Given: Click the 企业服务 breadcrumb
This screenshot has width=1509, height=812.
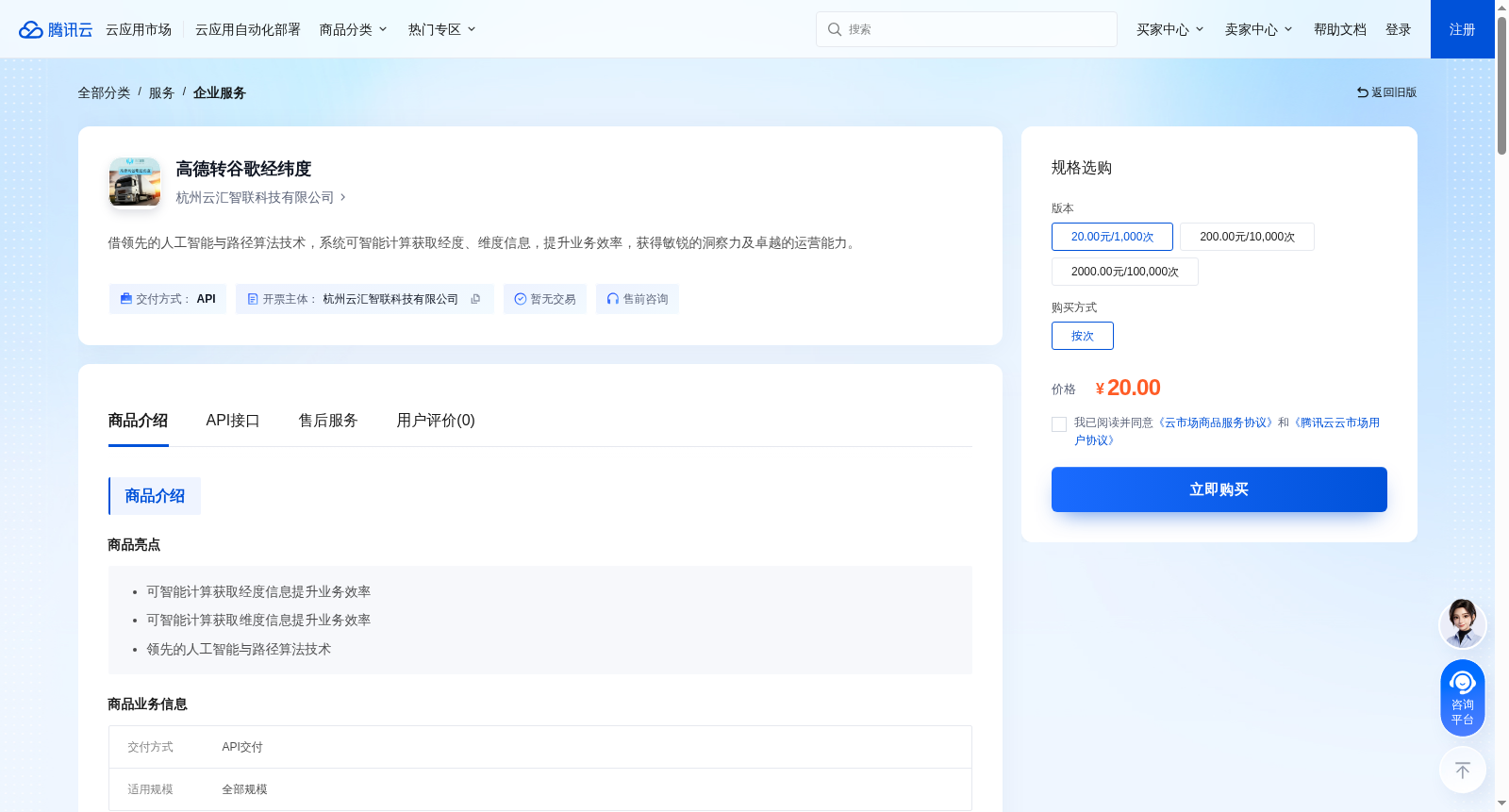Looking at the screenshot, I should pyautogui.click(x=220, y=92).
